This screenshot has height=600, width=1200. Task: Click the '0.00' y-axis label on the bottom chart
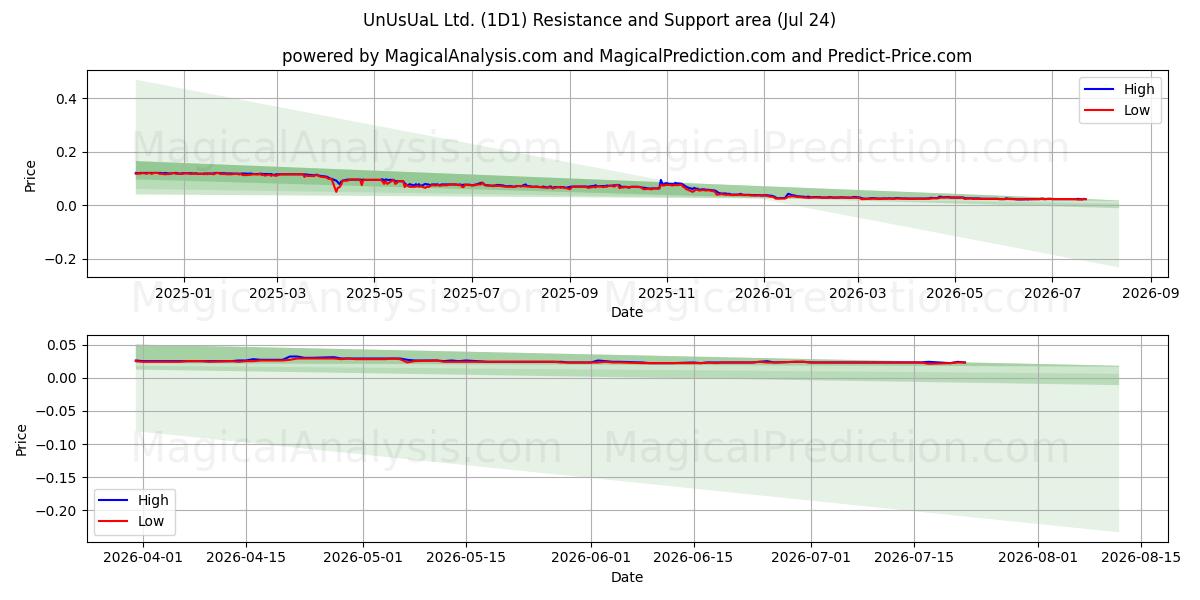(x=64, y=378)
